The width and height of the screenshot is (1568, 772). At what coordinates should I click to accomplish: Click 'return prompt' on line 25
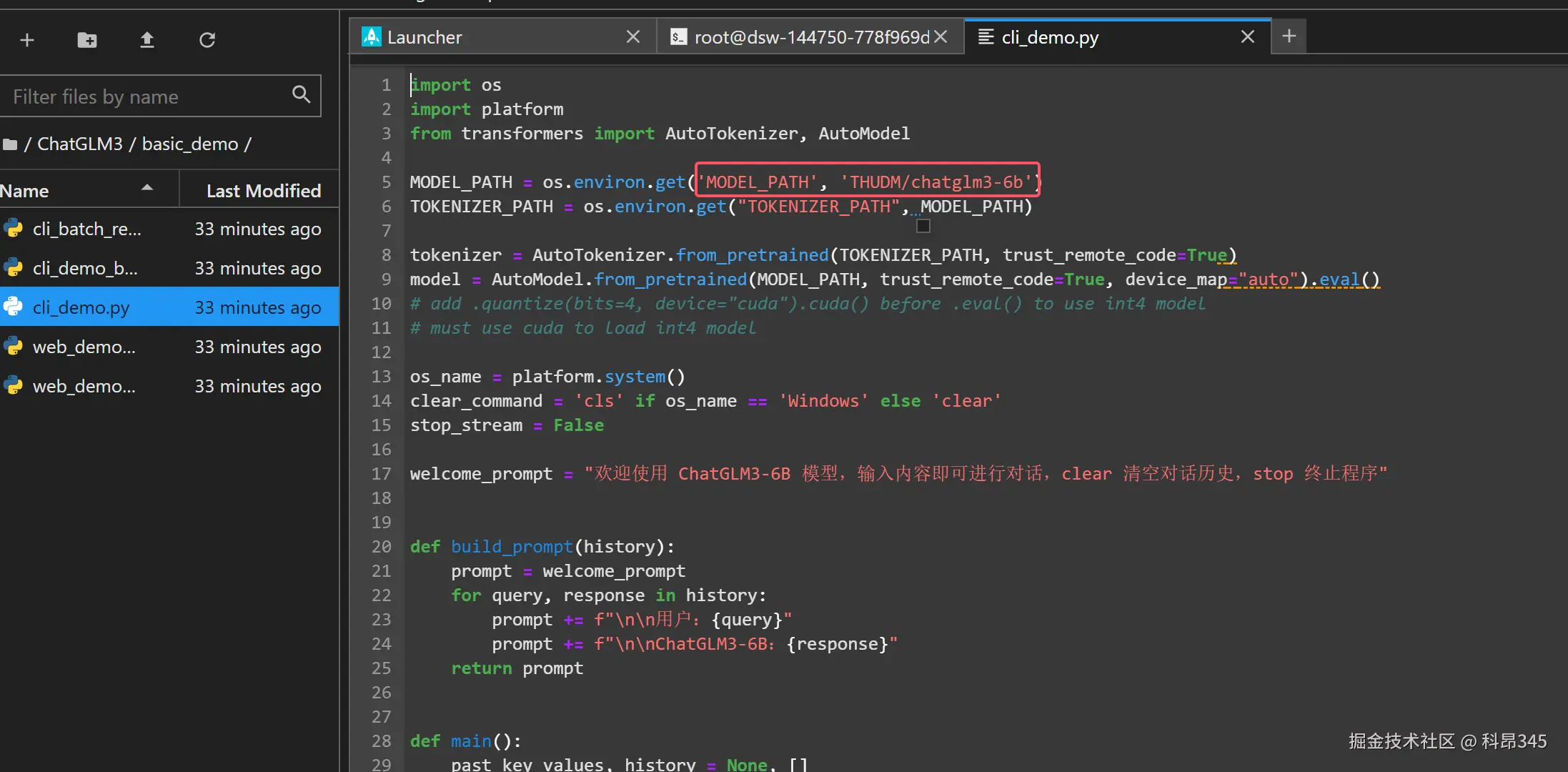[517, 668]
